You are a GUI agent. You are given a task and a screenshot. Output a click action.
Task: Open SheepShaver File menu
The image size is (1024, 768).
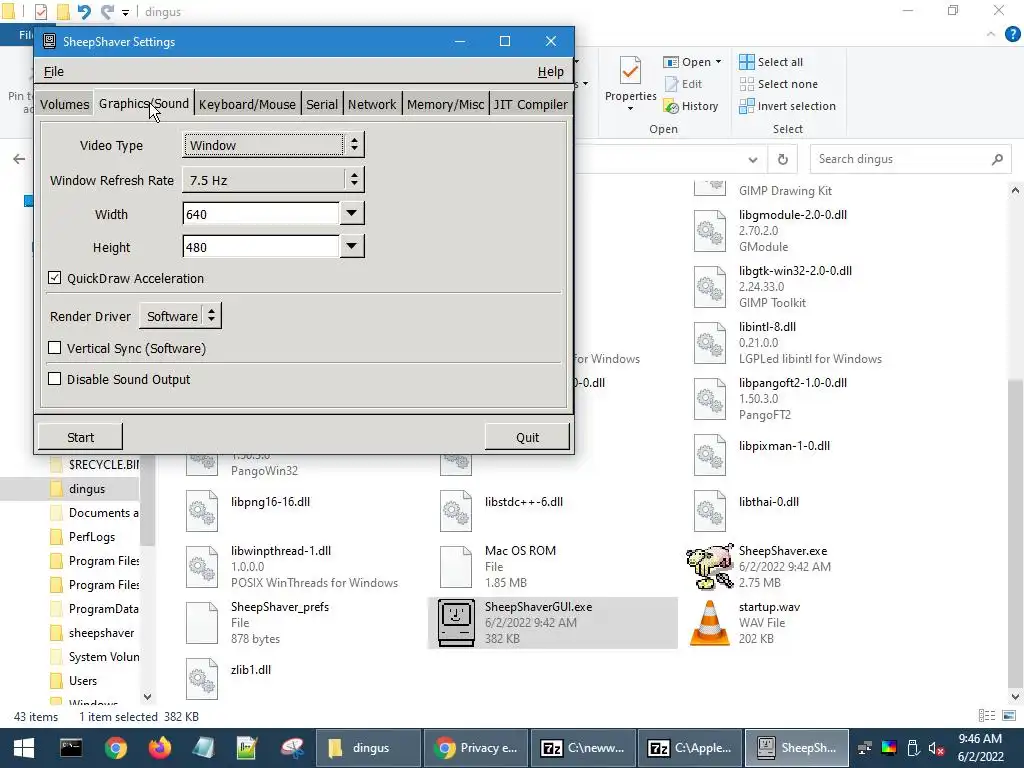click(x=54, y=72)
